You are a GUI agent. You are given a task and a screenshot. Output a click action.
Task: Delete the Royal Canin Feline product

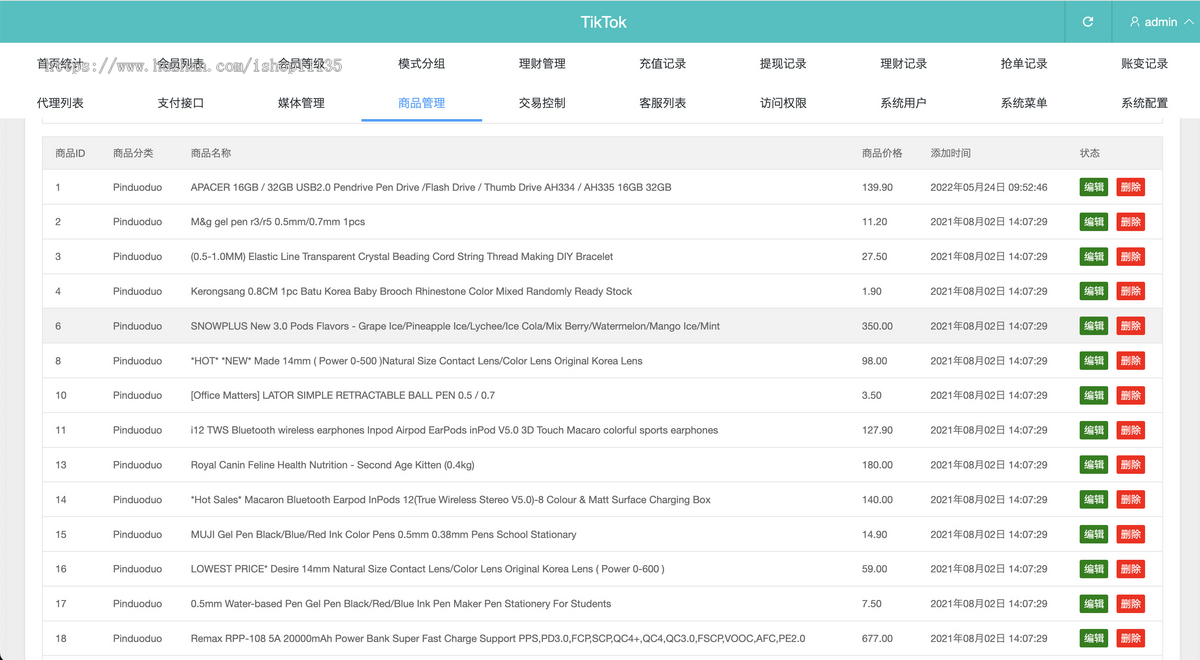[x=1131, y=465]
